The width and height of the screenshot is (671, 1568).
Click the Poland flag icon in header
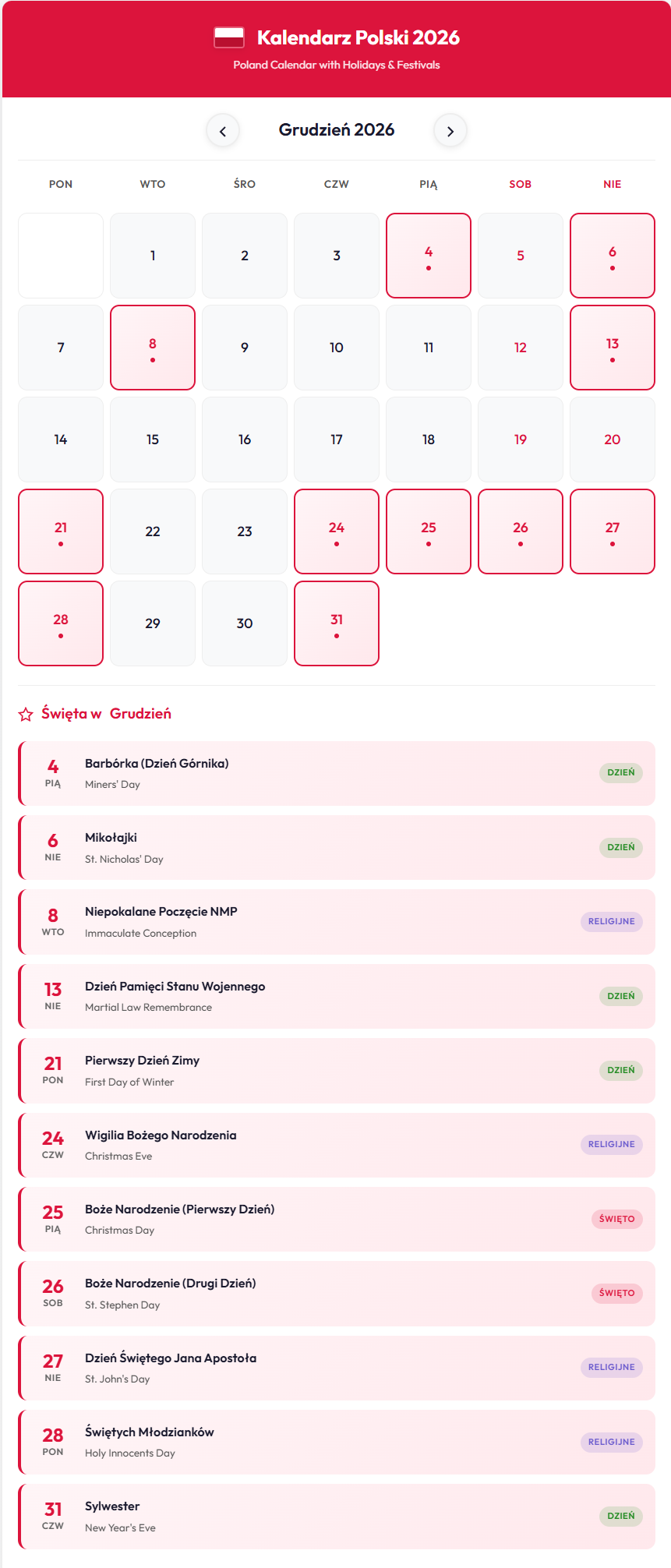tap(229, 37)
